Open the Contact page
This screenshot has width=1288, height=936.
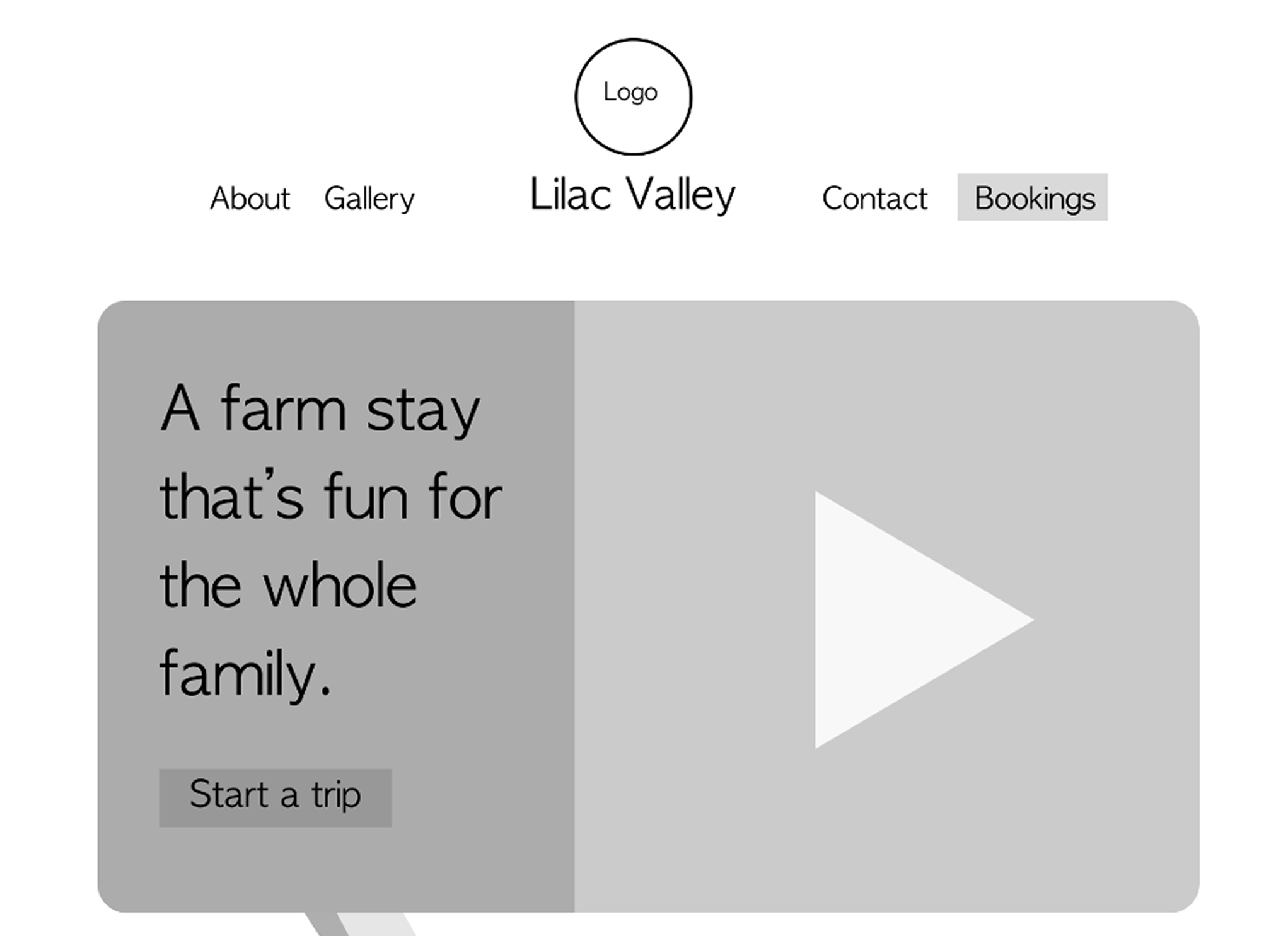[x=874, y=199]
